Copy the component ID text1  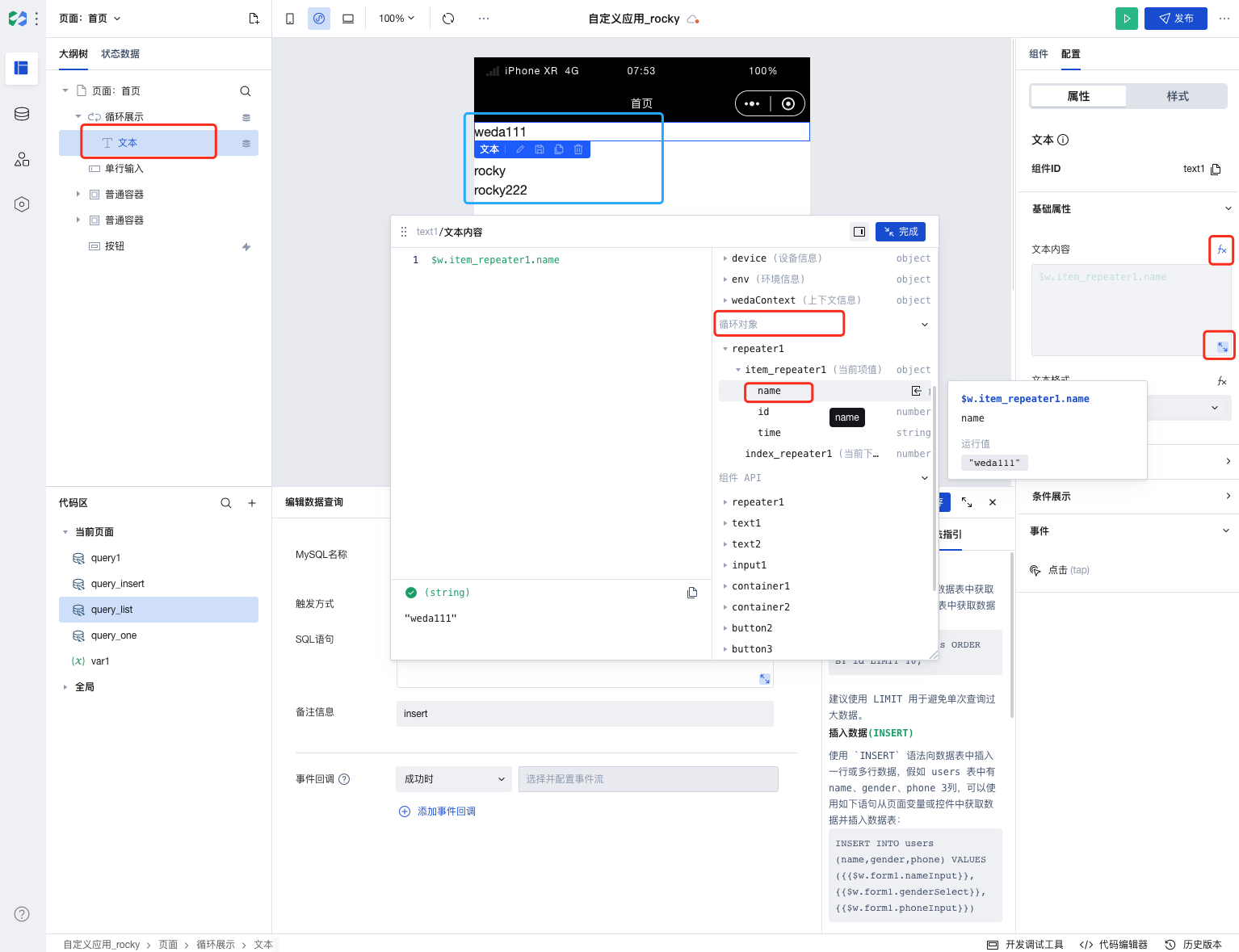[1216, 169]
